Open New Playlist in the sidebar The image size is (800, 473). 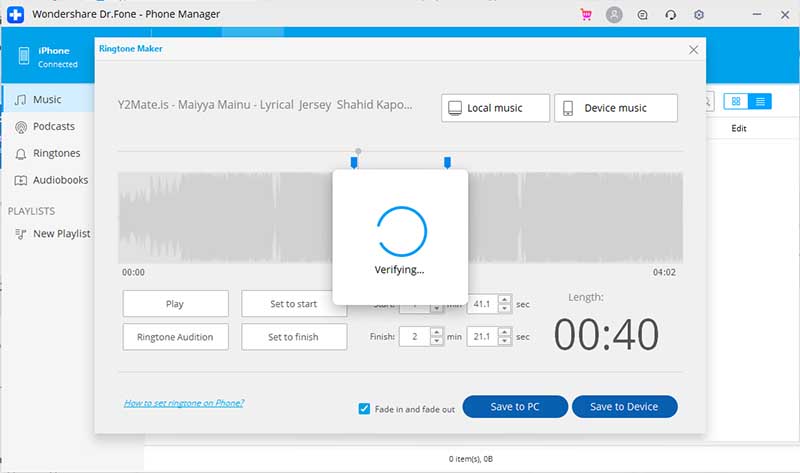tap(53, 234)
